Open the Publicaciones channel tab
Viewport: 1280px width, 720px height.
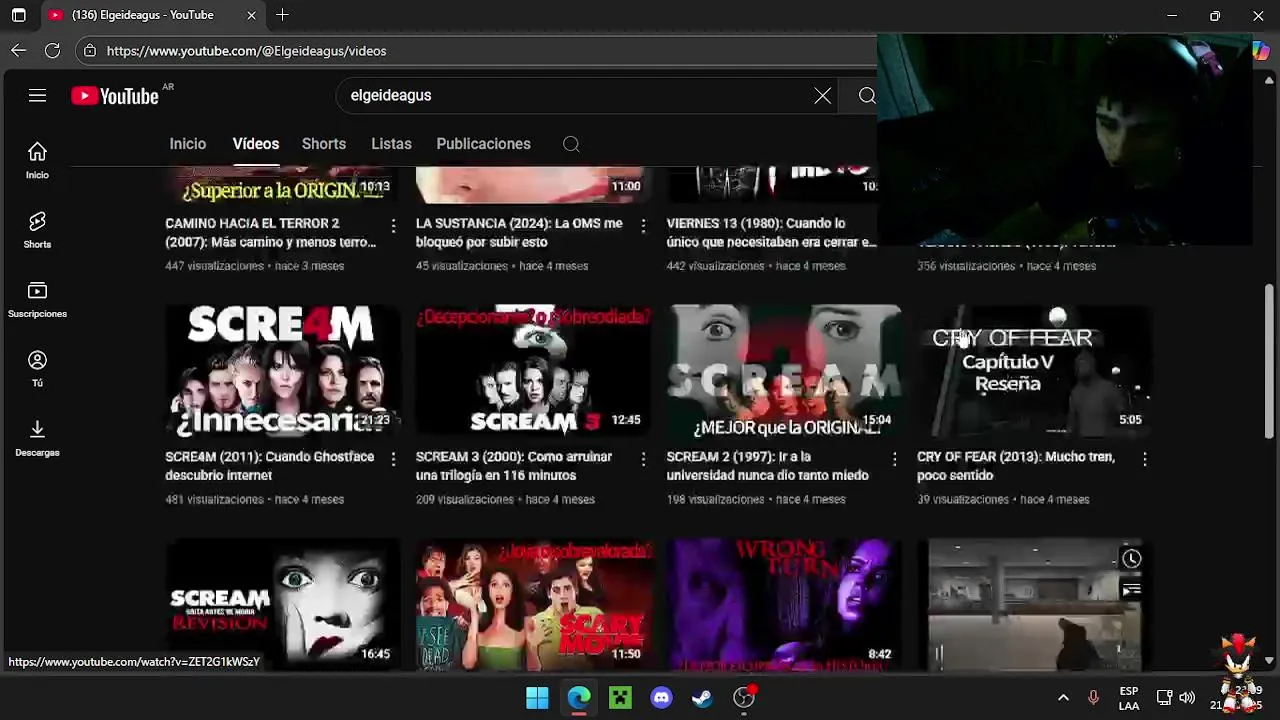pyautogui.click(x=483, y=144)
